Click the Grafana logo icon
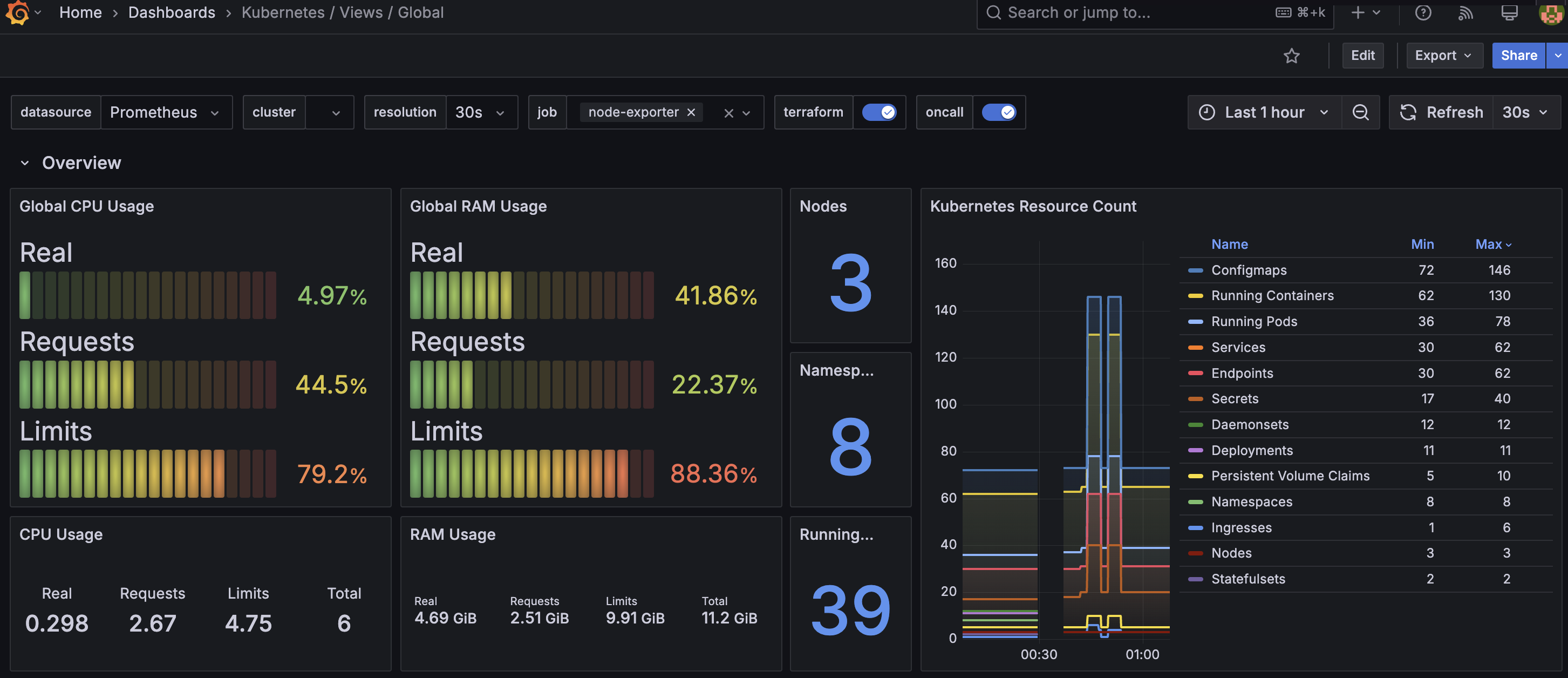1568x678 pixels. [18, 12]
